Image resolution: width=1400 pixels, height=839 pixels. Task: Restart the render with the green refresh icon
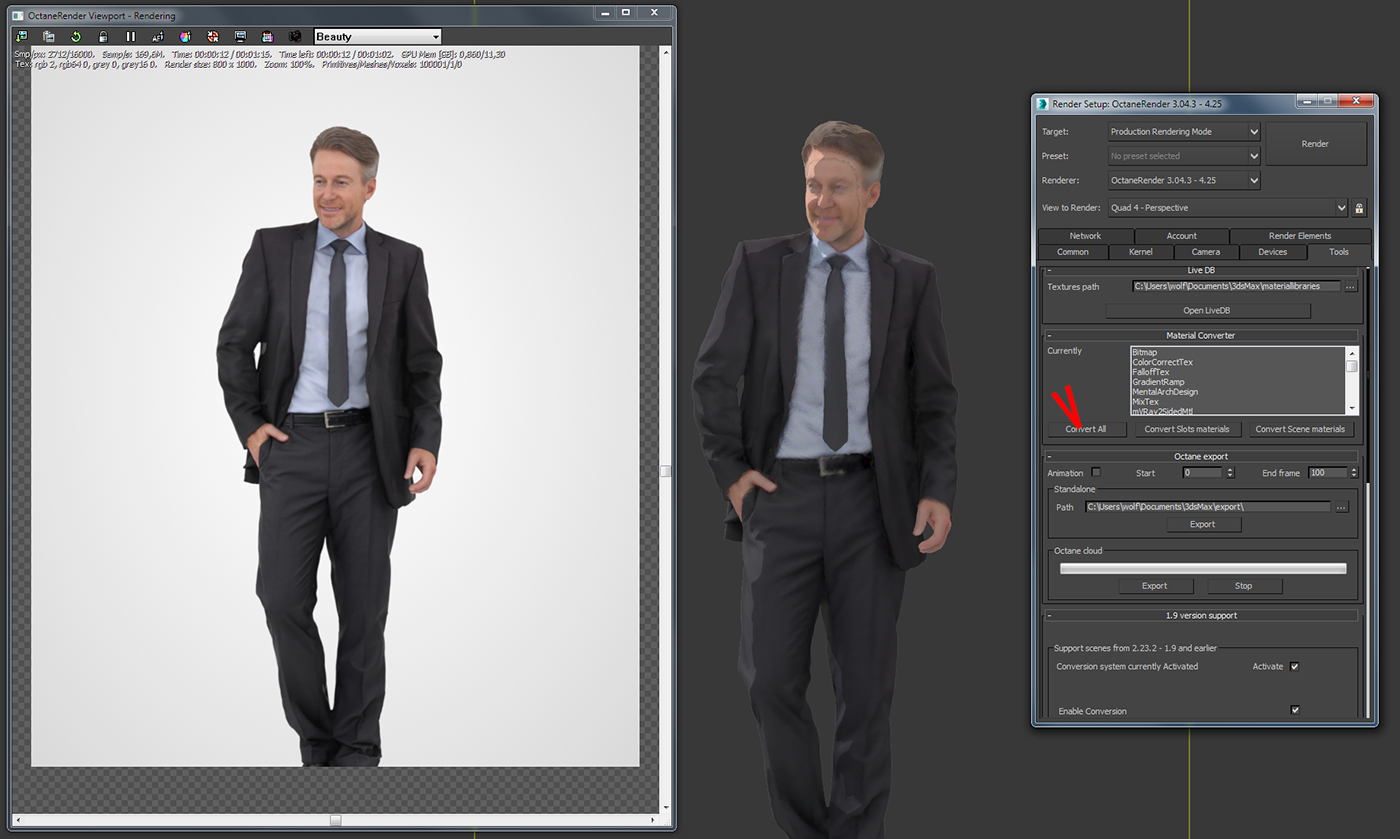click(x=76, y=37)
